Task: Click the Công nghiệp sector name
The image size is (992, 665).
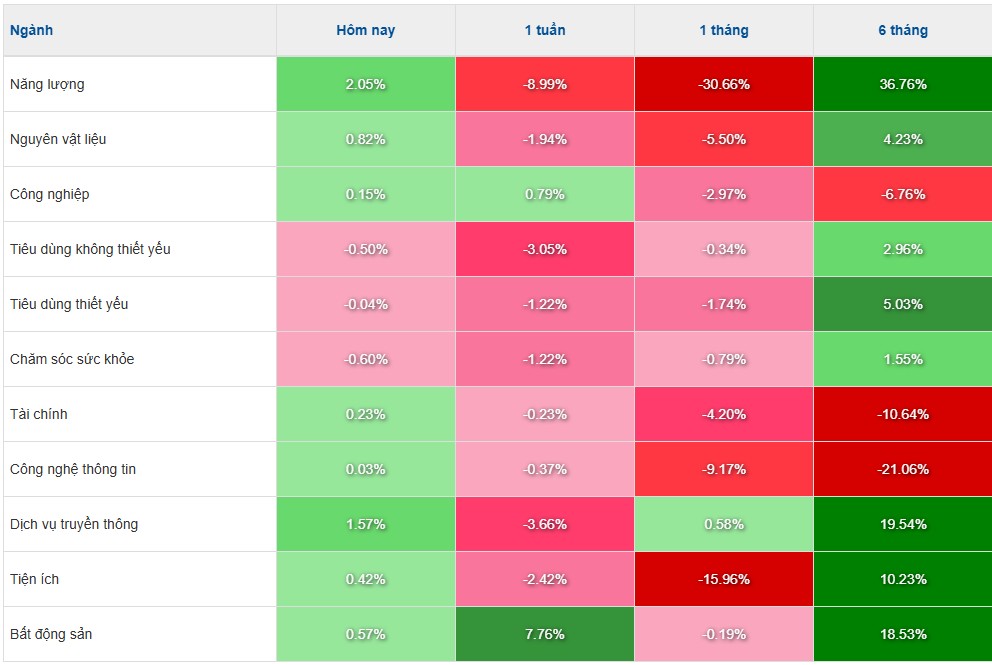Action: point(49,194)
